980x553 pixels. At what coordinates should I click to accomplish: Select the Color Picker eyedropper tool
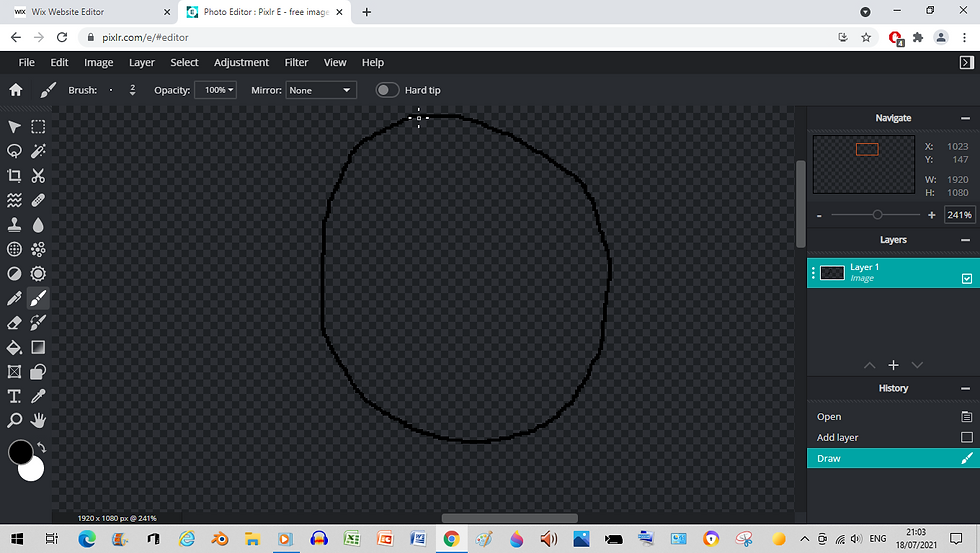(38, 396)
